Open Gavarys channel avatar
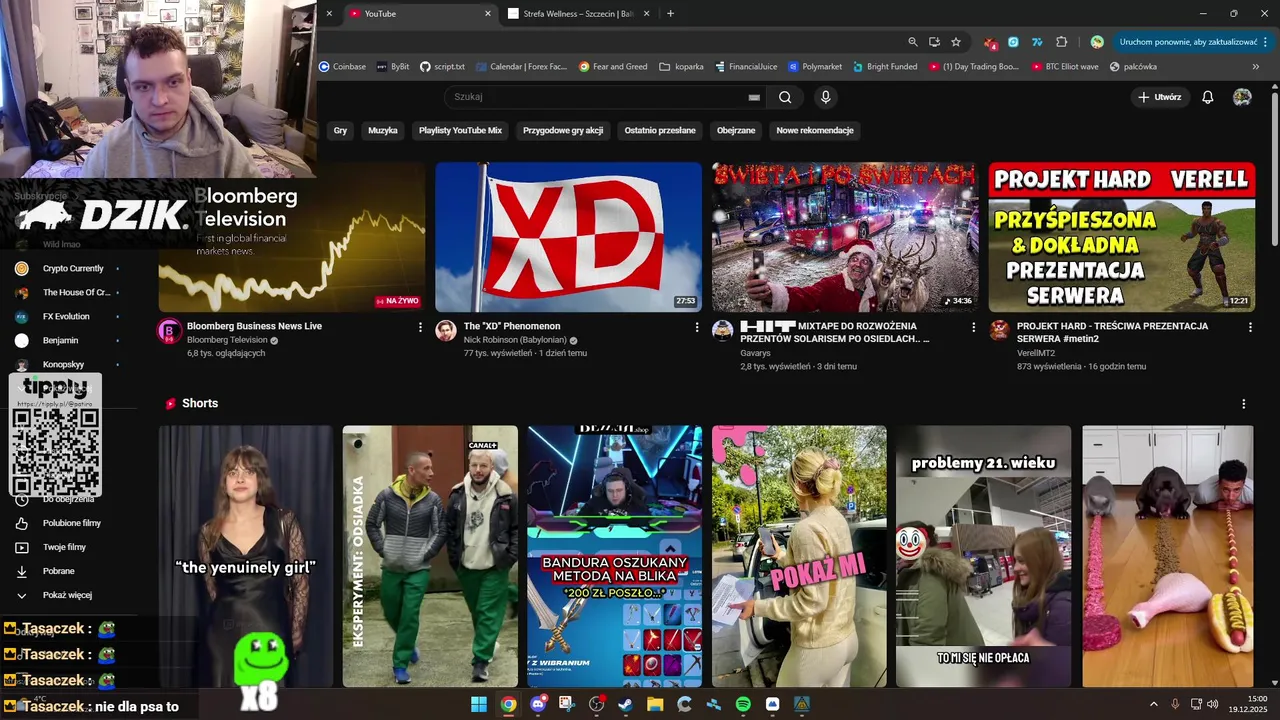 (722, 331)
